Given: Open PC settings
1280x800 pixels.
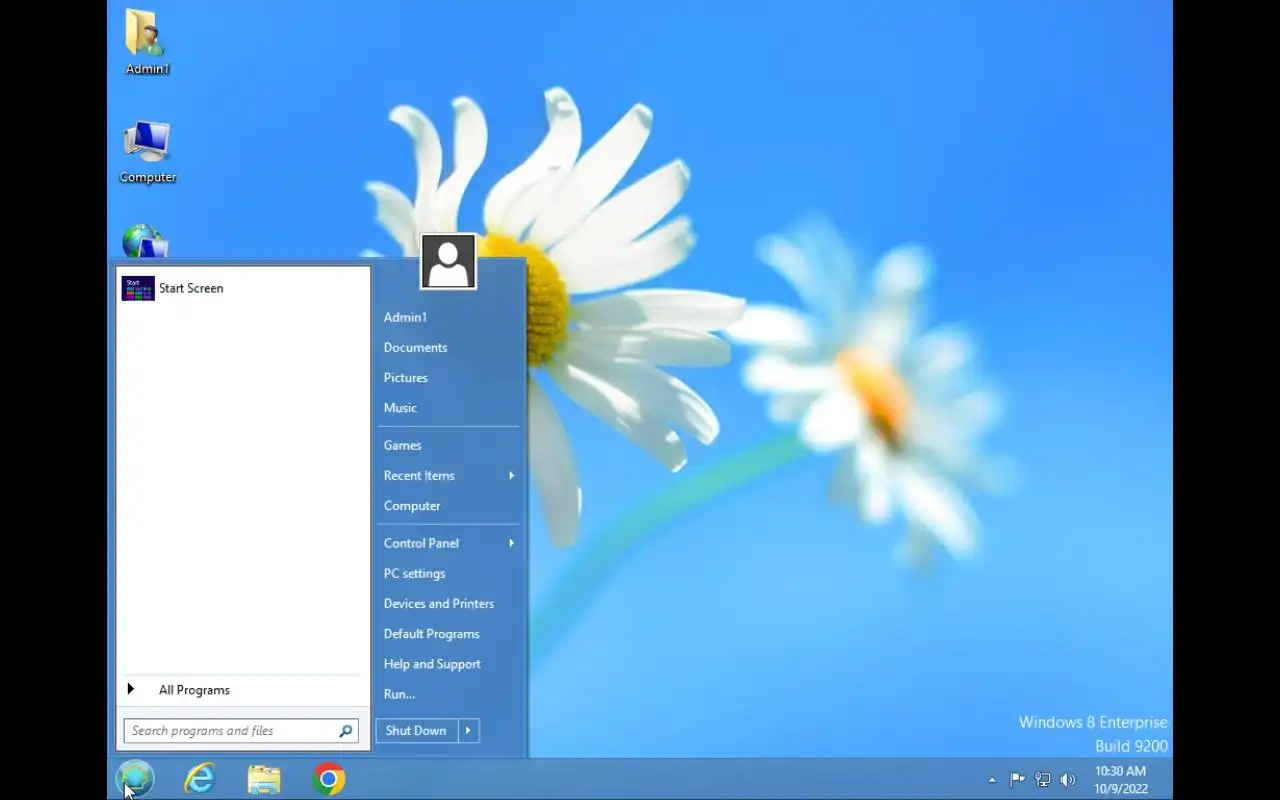Looking at the screenshot, I should tap(414, 574).
